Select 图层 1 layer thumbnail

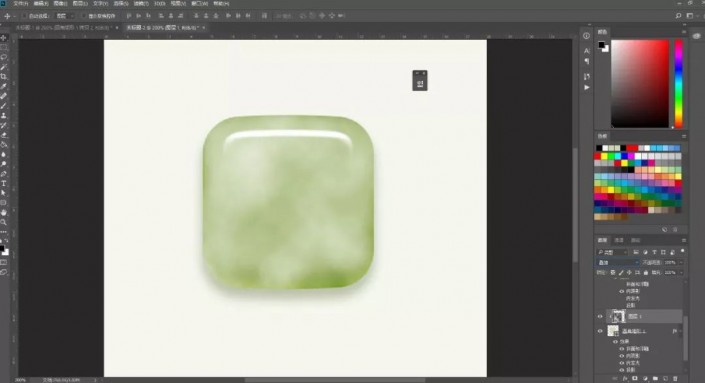[x=618, y=316]
